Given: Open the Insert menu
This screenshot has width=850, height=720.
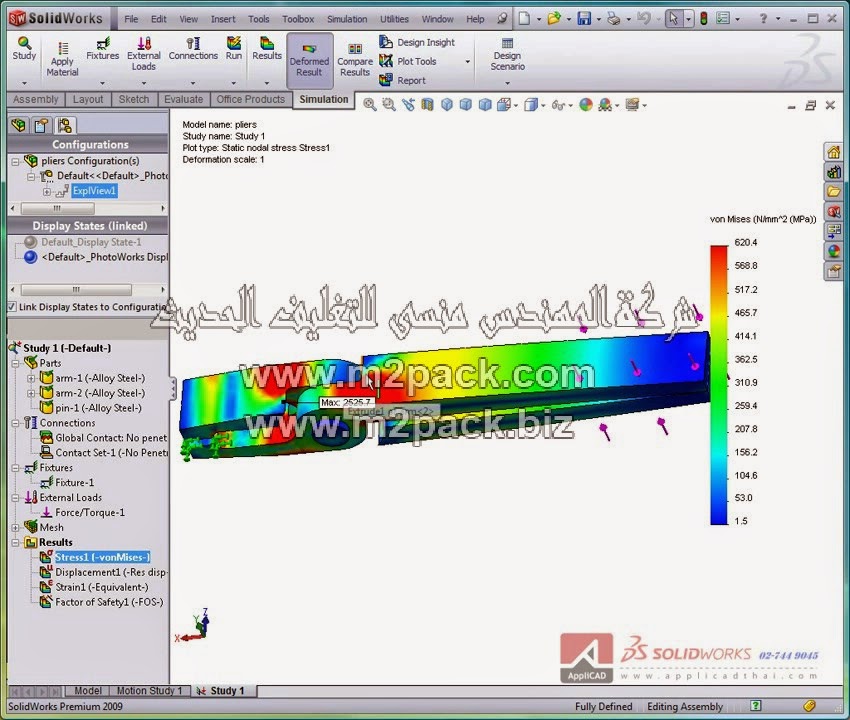Looking at the screenshot, I should point(223,19).
